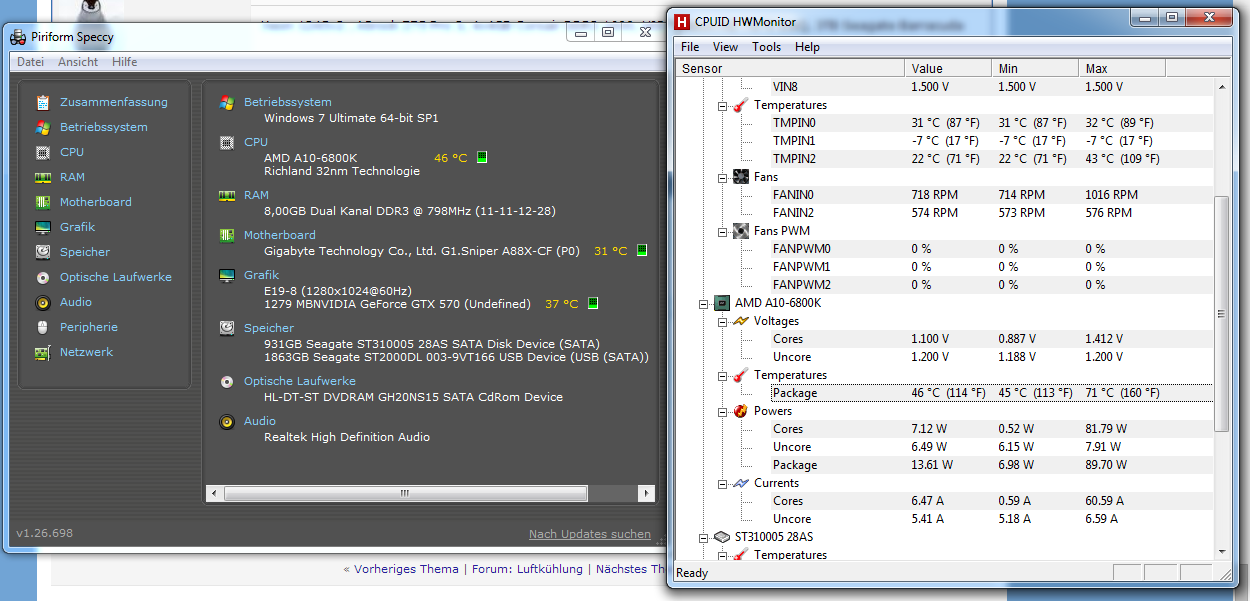
Task: Open the File menu in HWMonitor
Action: point(690,47)
